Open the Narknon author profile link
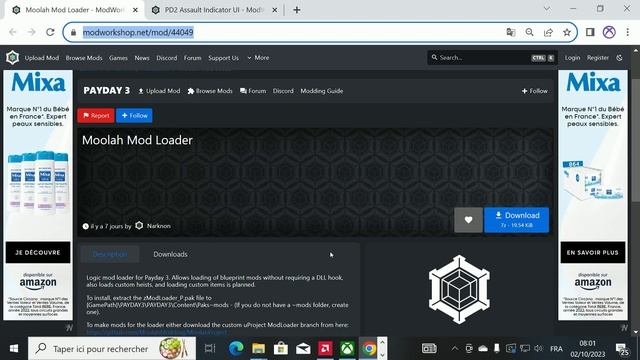Screen dimensions: 640x360 (159, 226)
